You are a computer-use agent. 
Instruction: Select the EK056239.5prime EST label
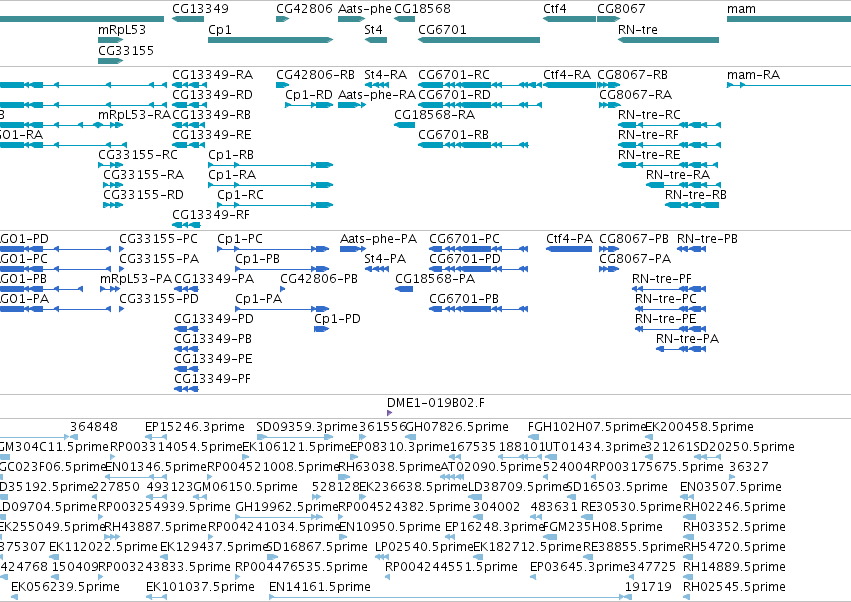click(65, 587)
